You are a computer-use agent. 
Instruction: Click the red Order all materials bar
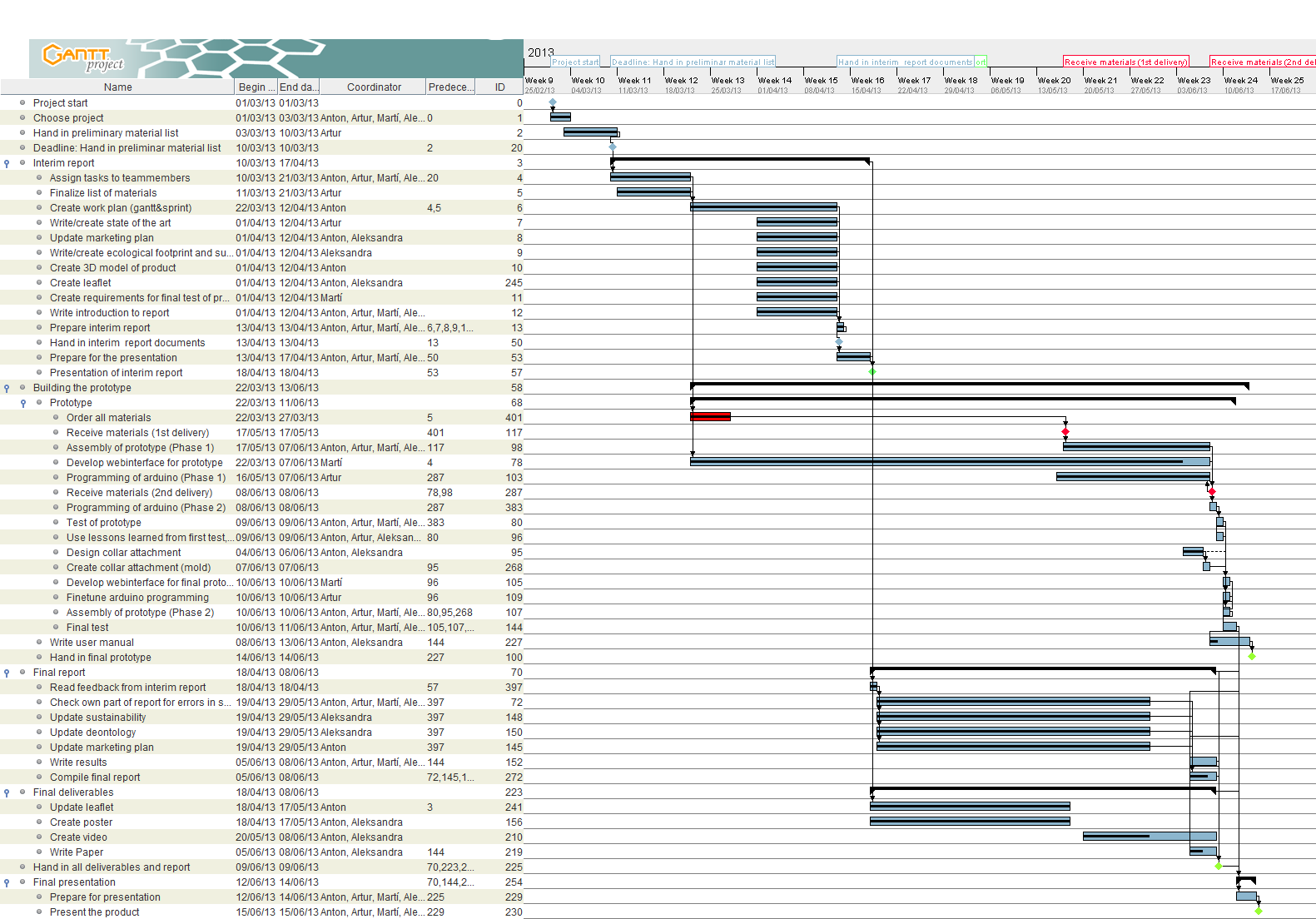pyautogui.click(x=710, y=417)
